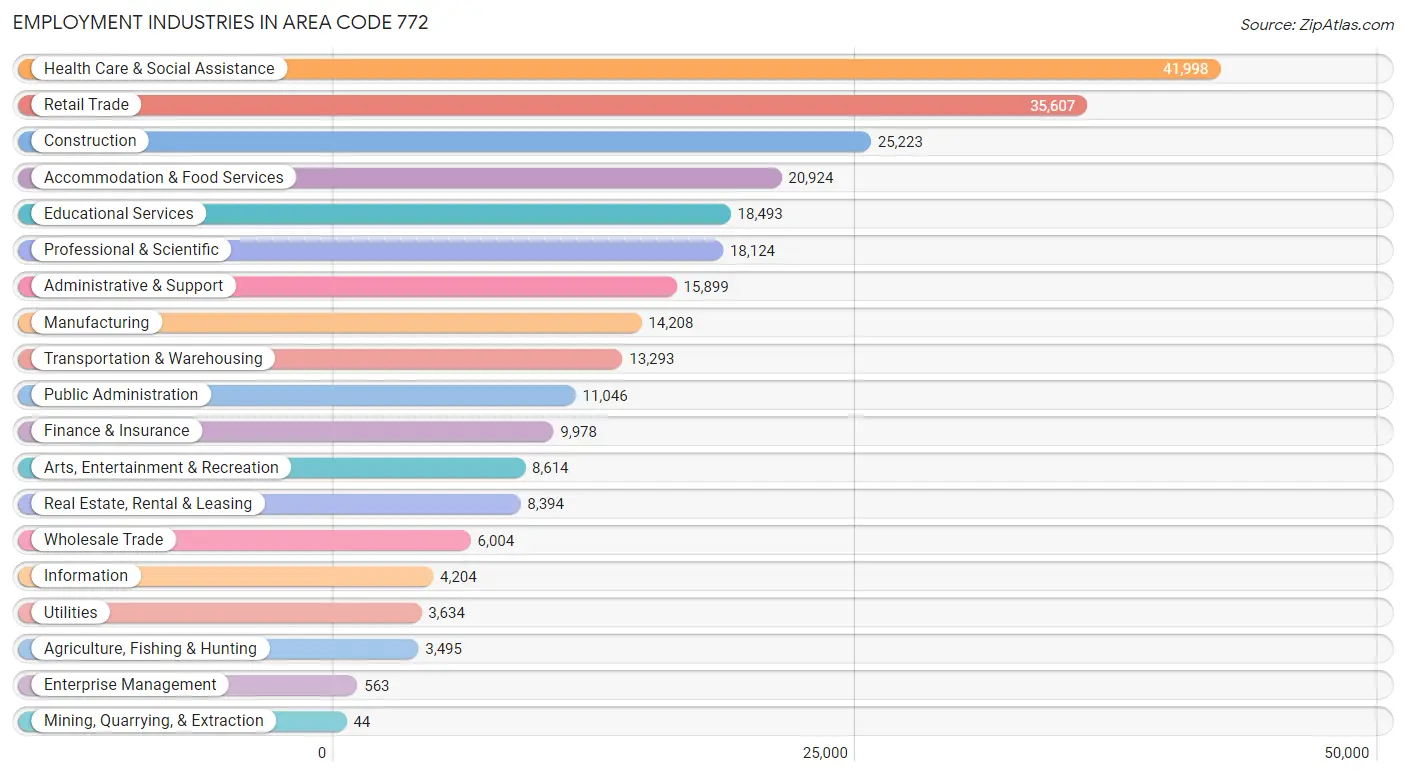The image size is (1406, 776).
Task: Click the pink Wholesale Trade bar
Action: (244, 539)
